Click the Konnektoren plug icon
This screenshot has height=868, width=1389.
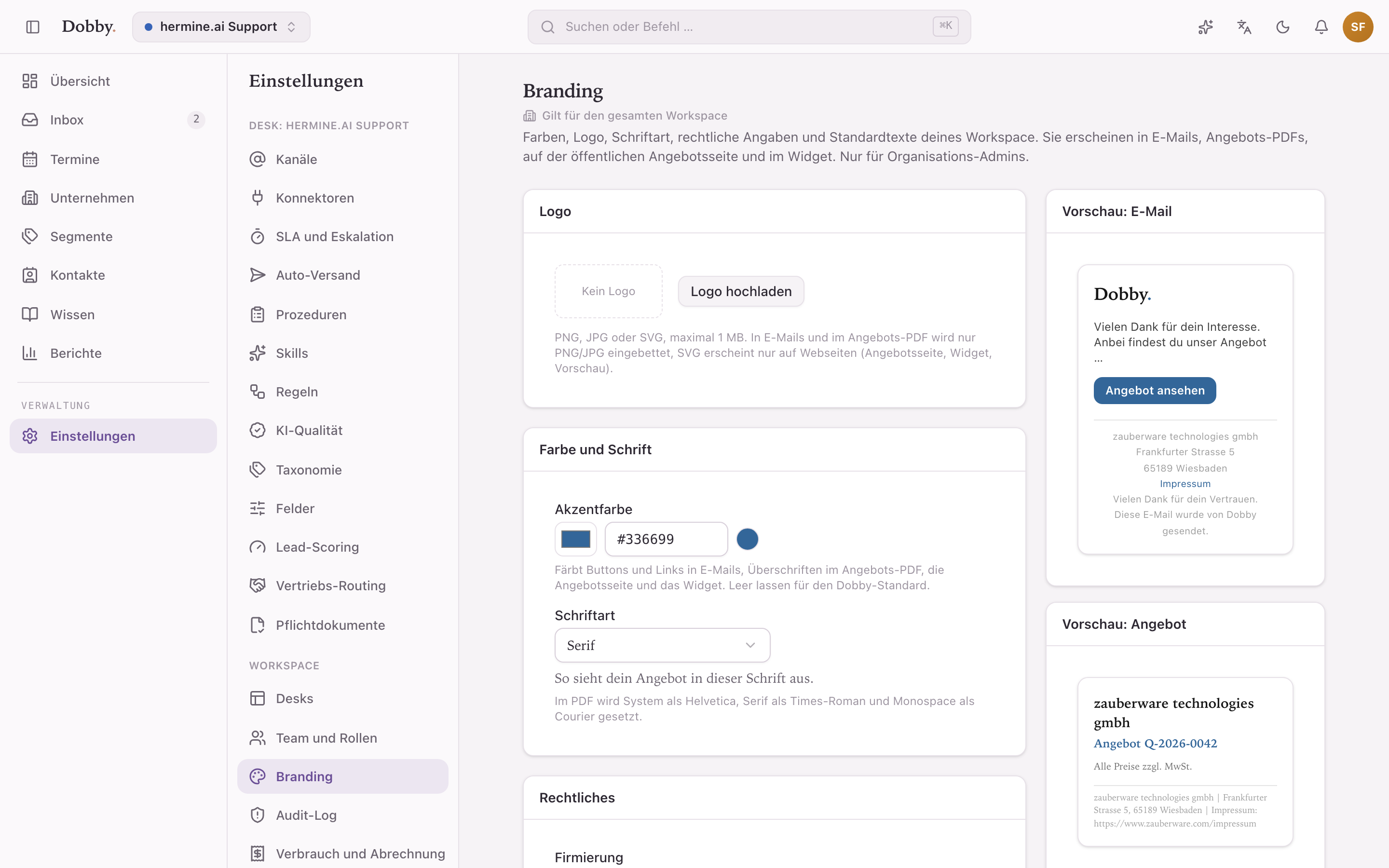pos(258,198)
